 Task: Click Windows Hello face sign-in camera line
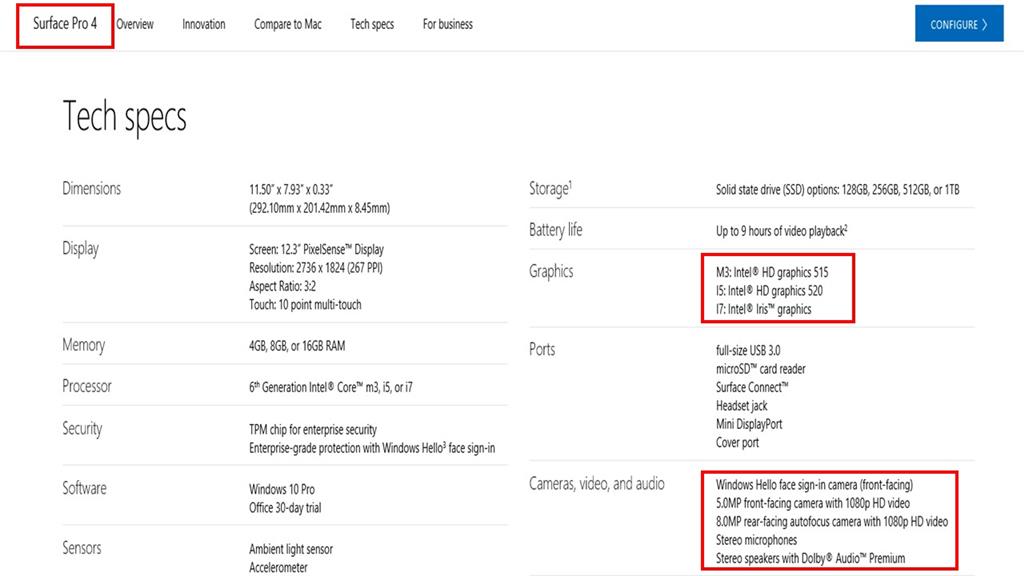point(814,485)
